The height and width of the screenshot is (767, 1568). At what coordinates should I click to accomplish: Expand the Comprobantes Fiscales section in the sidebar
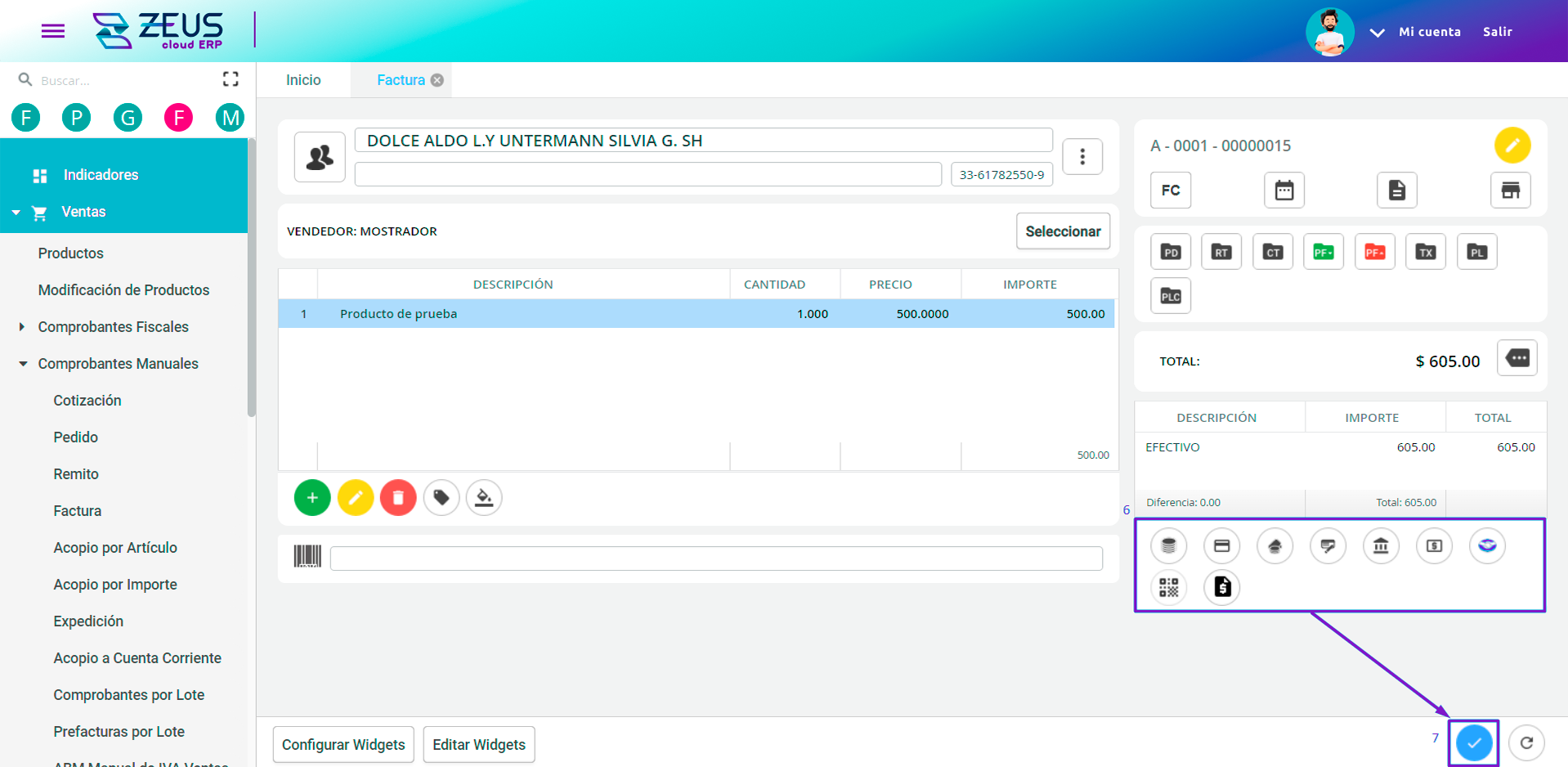[113, 326]
